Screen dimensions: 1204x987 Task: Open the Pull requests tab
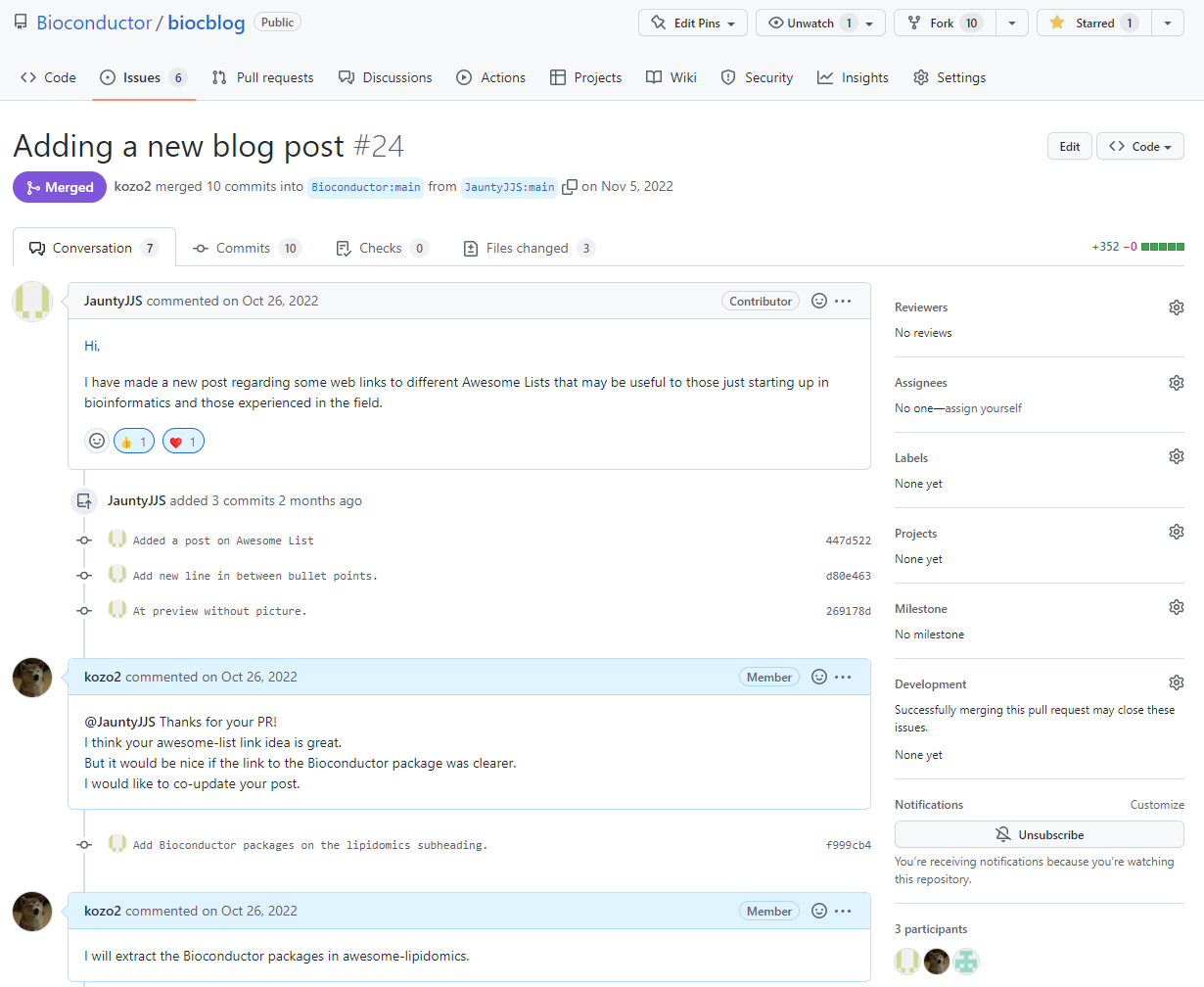click(262, 77)
